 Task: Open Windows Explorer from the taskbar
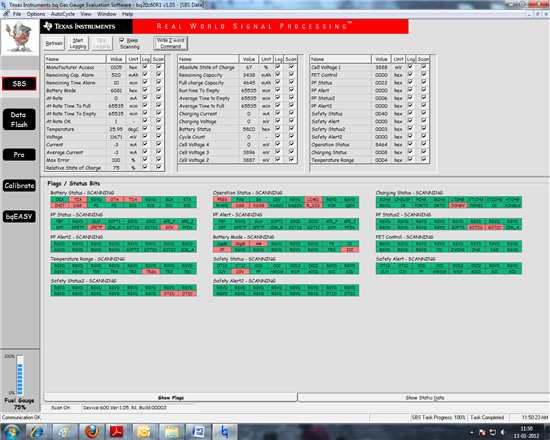click(x=171, y=432)
